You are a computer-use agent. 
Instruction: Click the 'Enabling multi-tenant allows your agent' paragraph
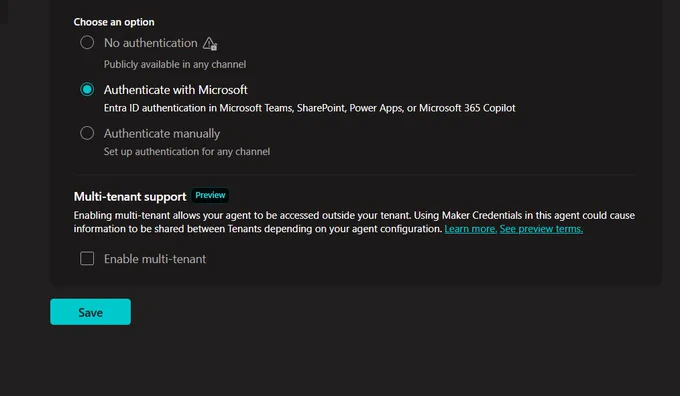pyautogui.click(x=354, y=222)
